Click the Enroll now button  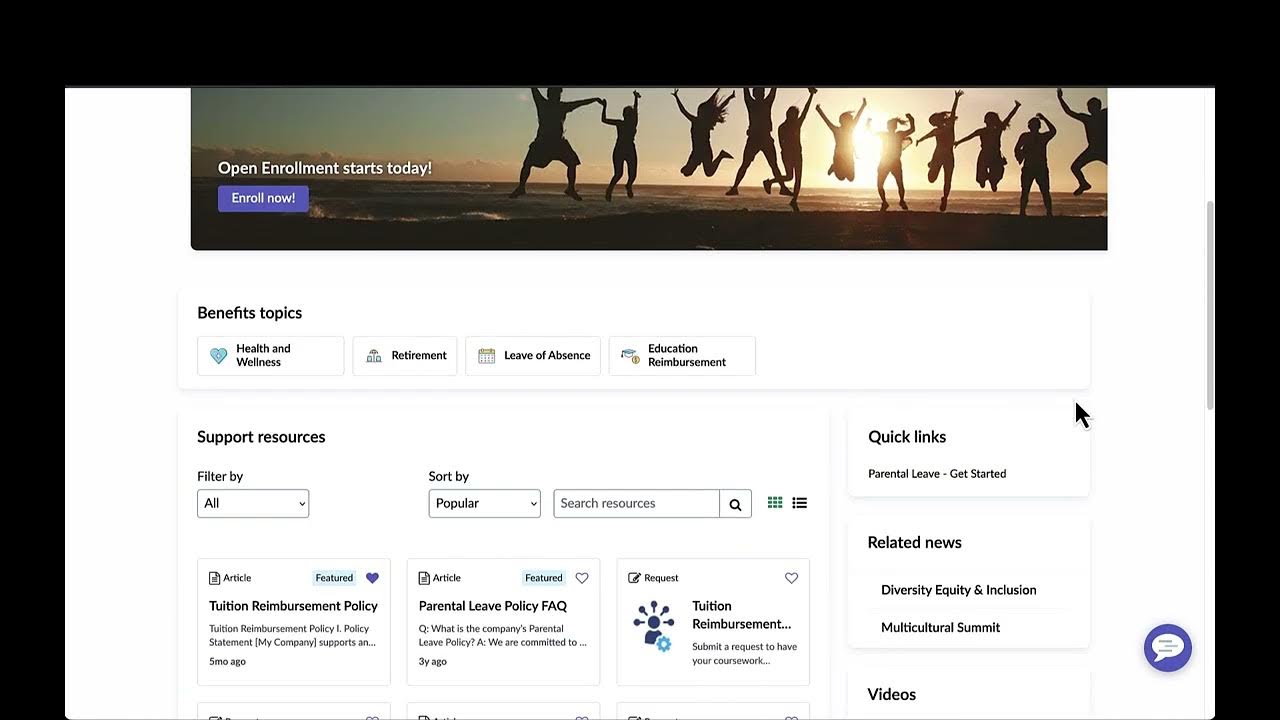(262, 198)
